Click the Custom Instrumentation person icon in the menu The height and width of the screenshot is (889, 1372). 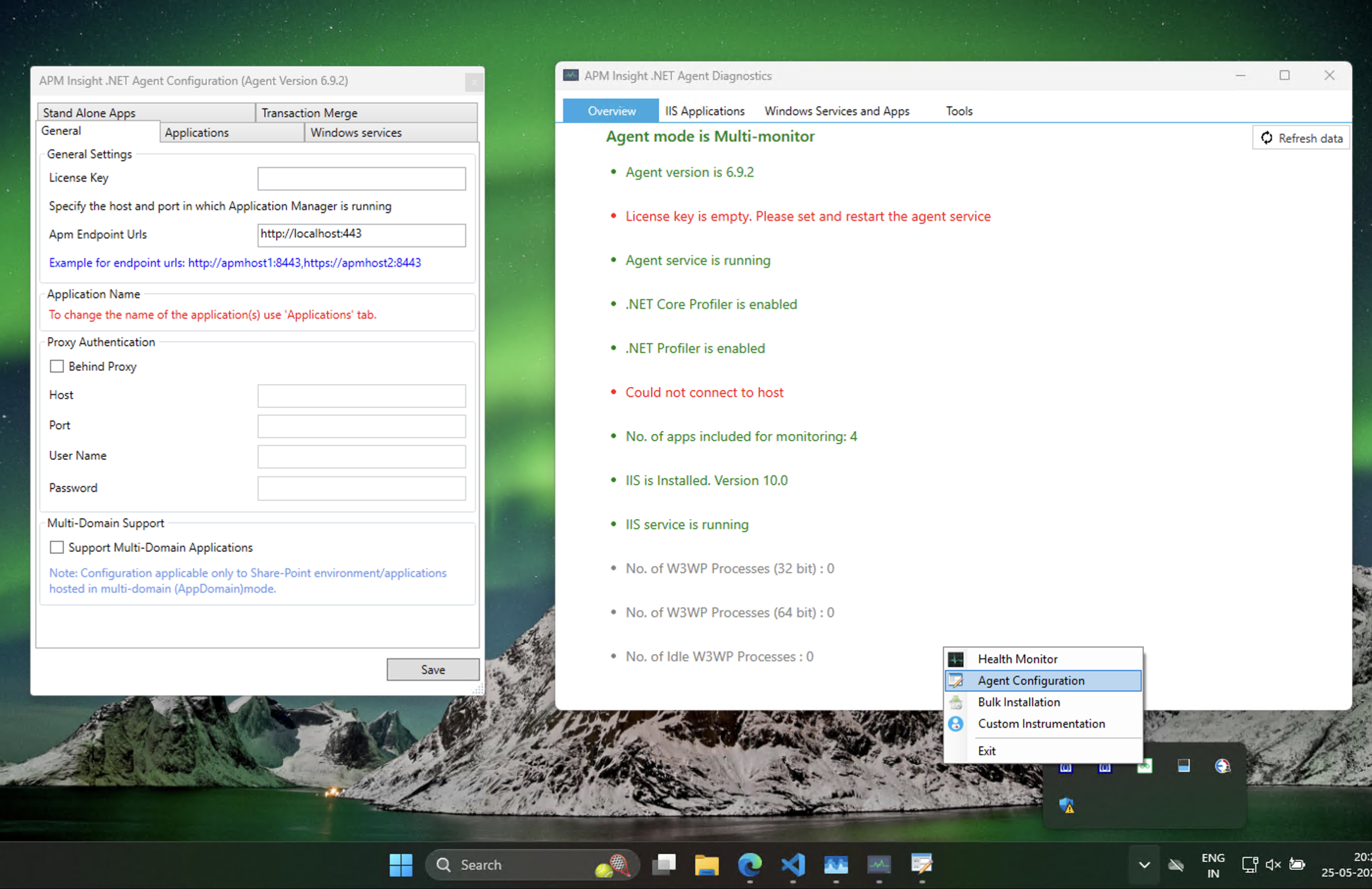[955, 724]
